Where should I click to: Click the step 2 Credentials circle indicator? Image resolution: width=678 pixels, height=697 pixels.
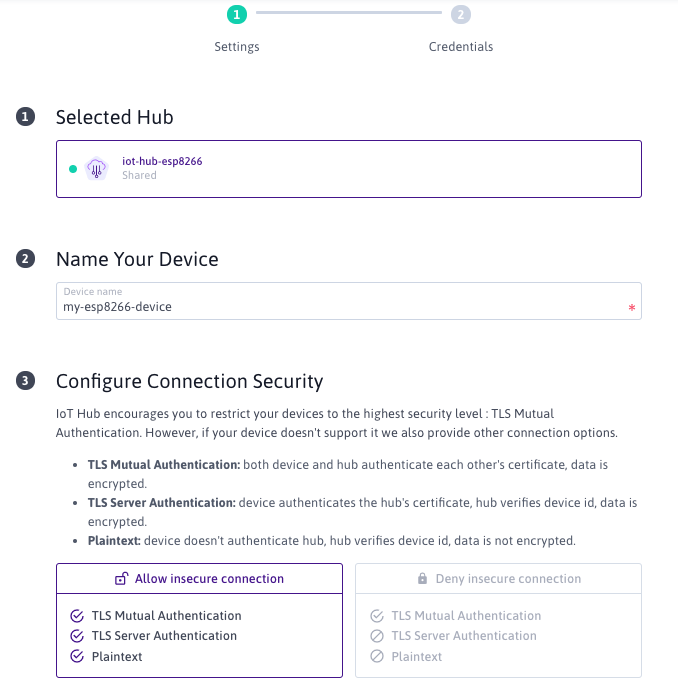click(460, 14)
